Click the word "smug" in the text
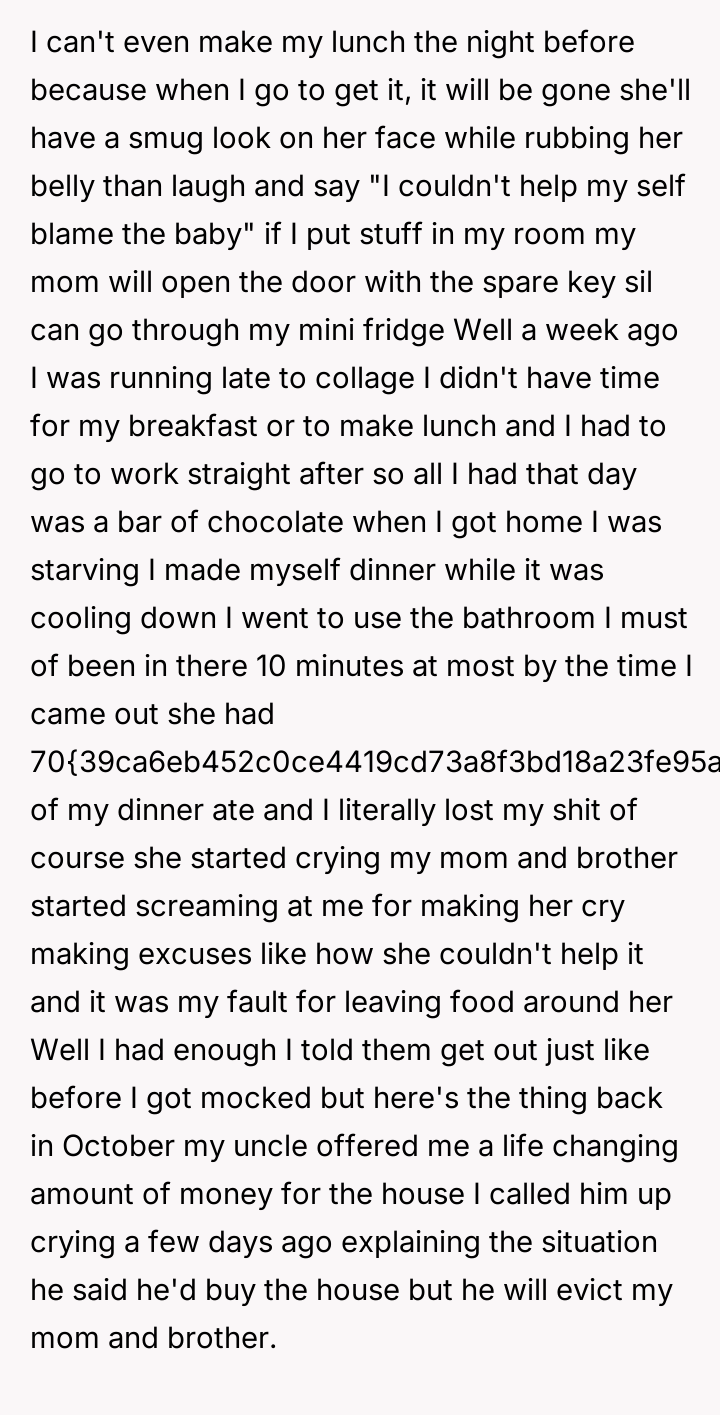This screenshot has height=1415, width=720. coord(155,138)
